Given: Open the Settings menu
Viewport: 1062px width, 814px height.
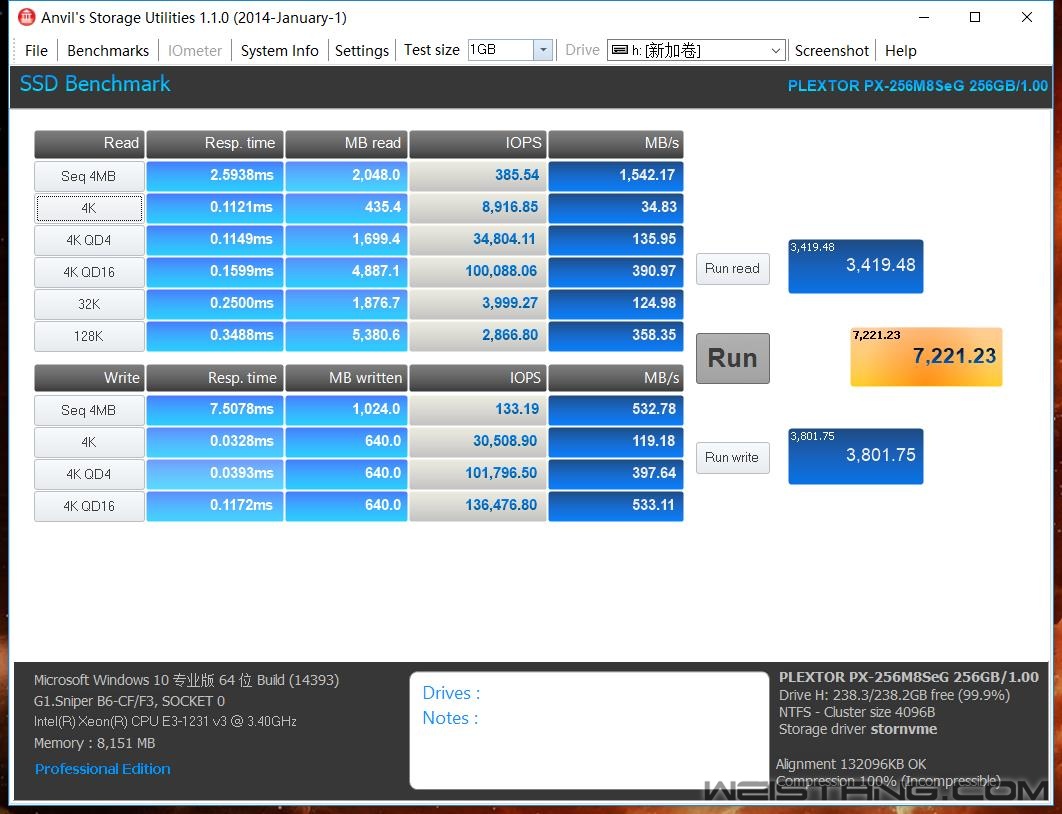Looking at the screenshot, I should pos(362,51).
